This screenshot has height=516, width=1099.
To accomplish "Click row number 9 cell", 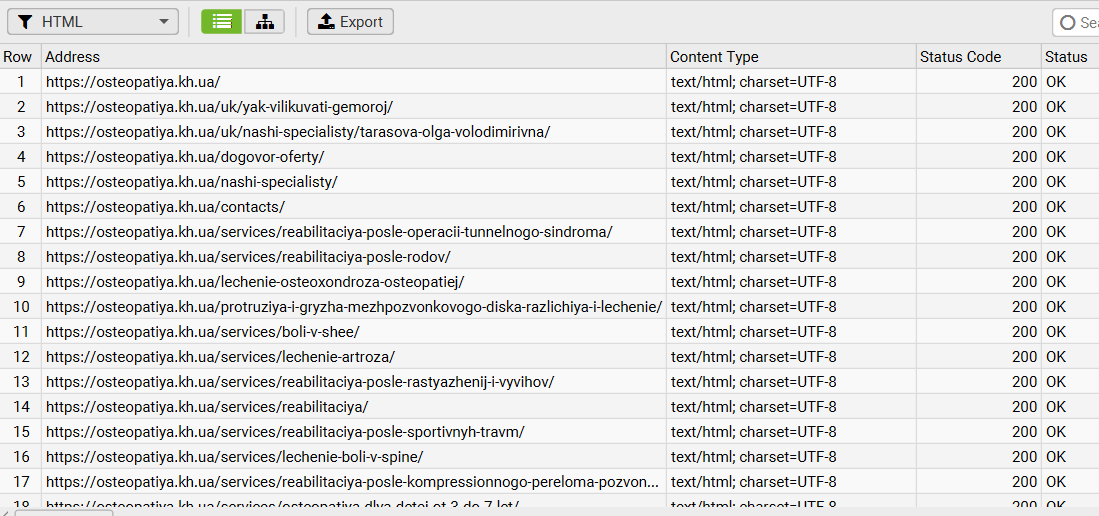I will pyautogui.click(x=21, y=282).
